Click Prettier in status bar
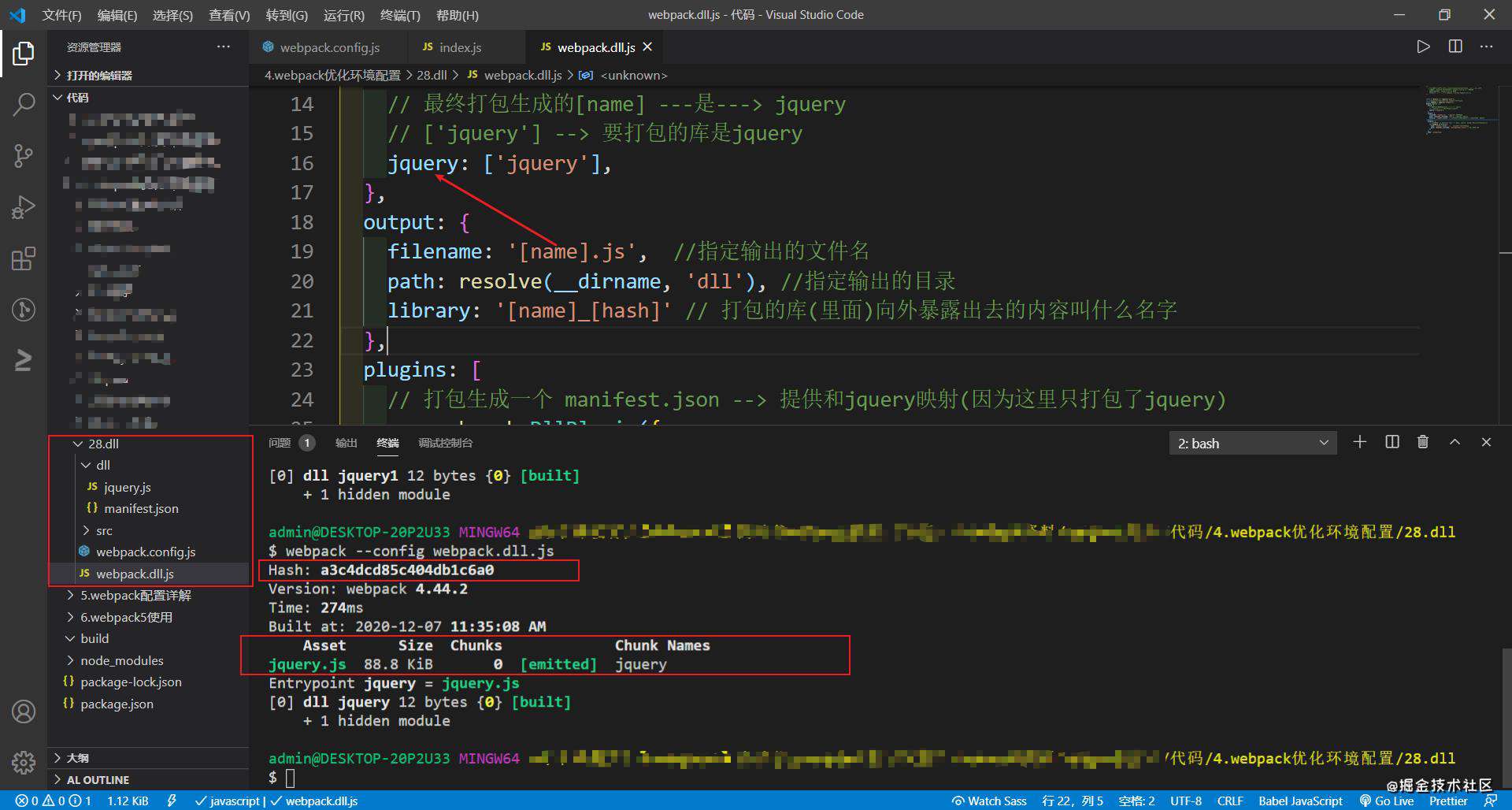Viewport: 1512px width, 810px height. click(1448, 801)
